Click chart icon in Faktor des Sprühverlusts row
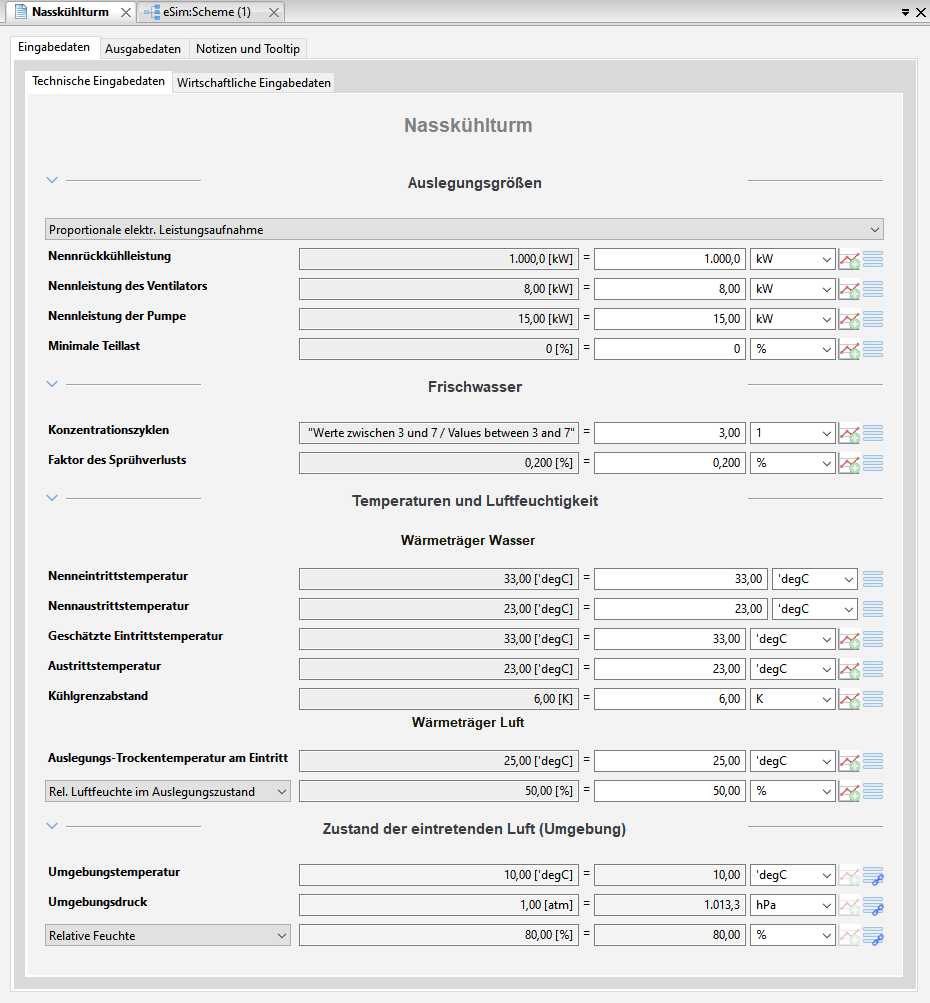This screenshot has width=930, height=1003. coord(849,464)
